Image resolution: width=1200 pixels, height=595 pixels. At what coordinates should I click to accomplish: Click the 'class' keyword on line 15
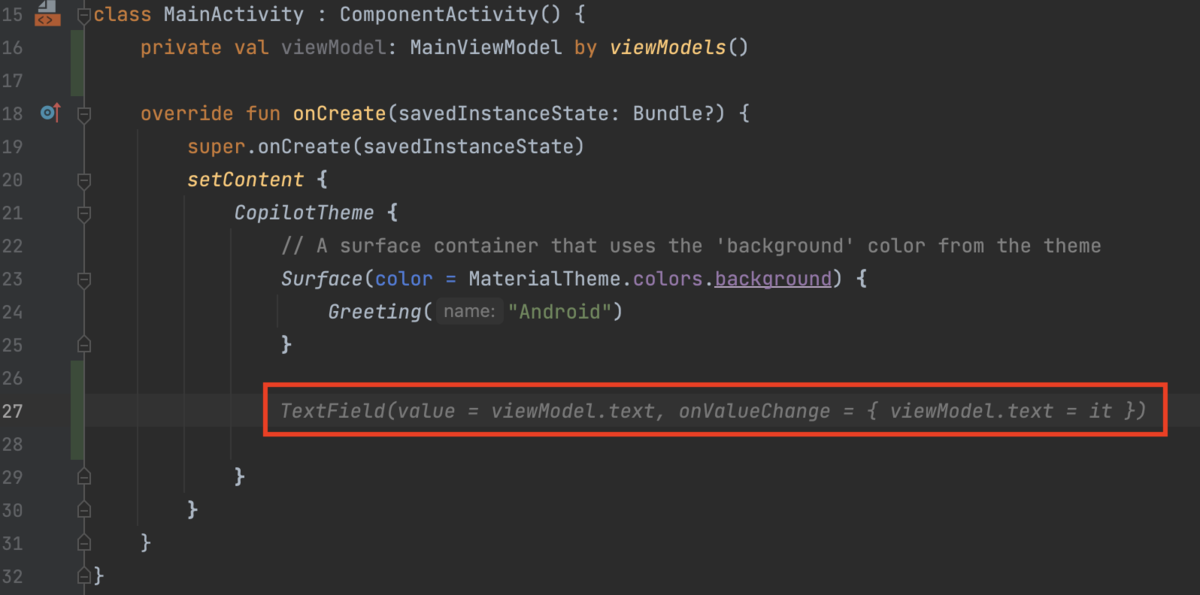click(123, 15)
